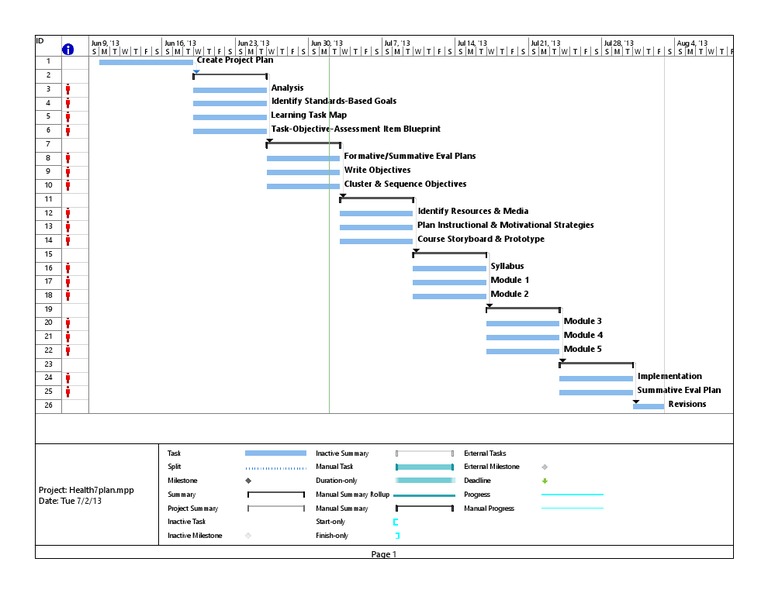Click the Summative Eval Plan label
768x593 pixels.
pyautogui.click(x=679, y=390)
